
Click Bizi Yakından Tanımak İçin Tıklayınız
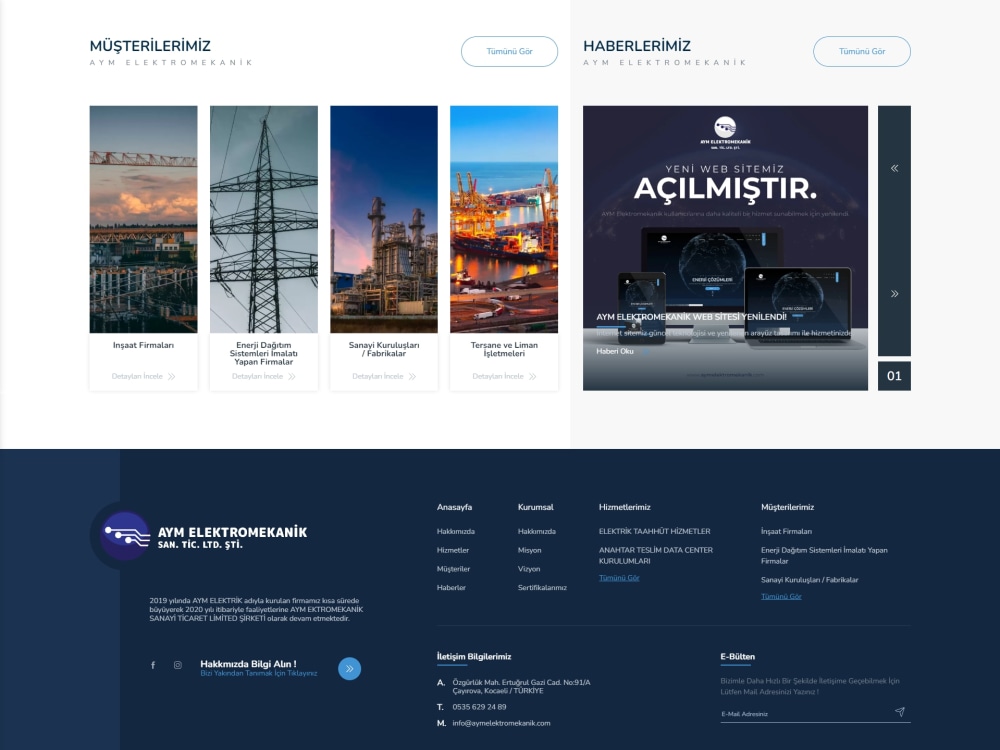click(258, 673)
